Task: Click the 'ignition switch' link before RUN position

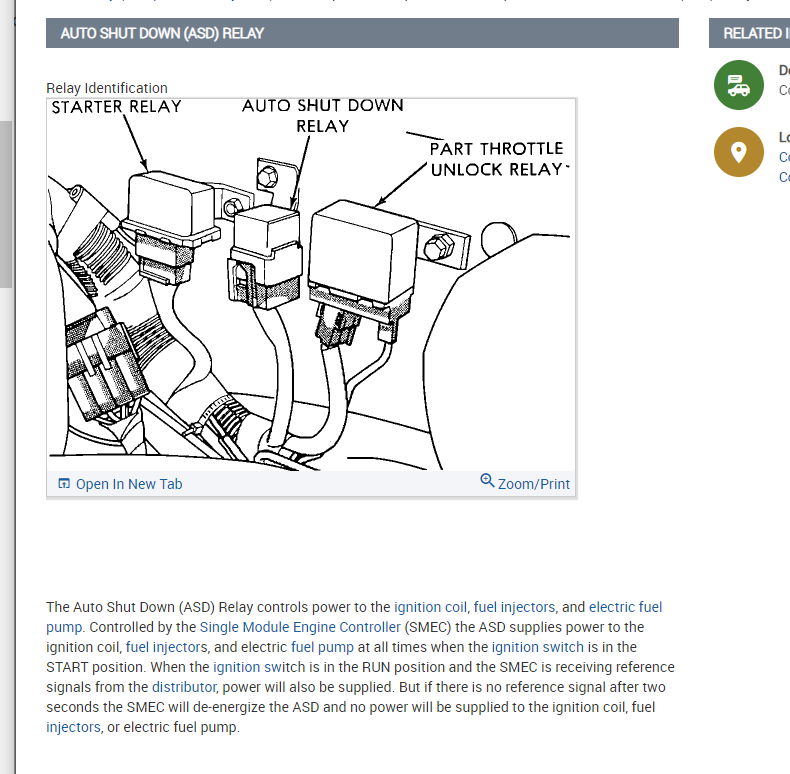Action: 258,667
